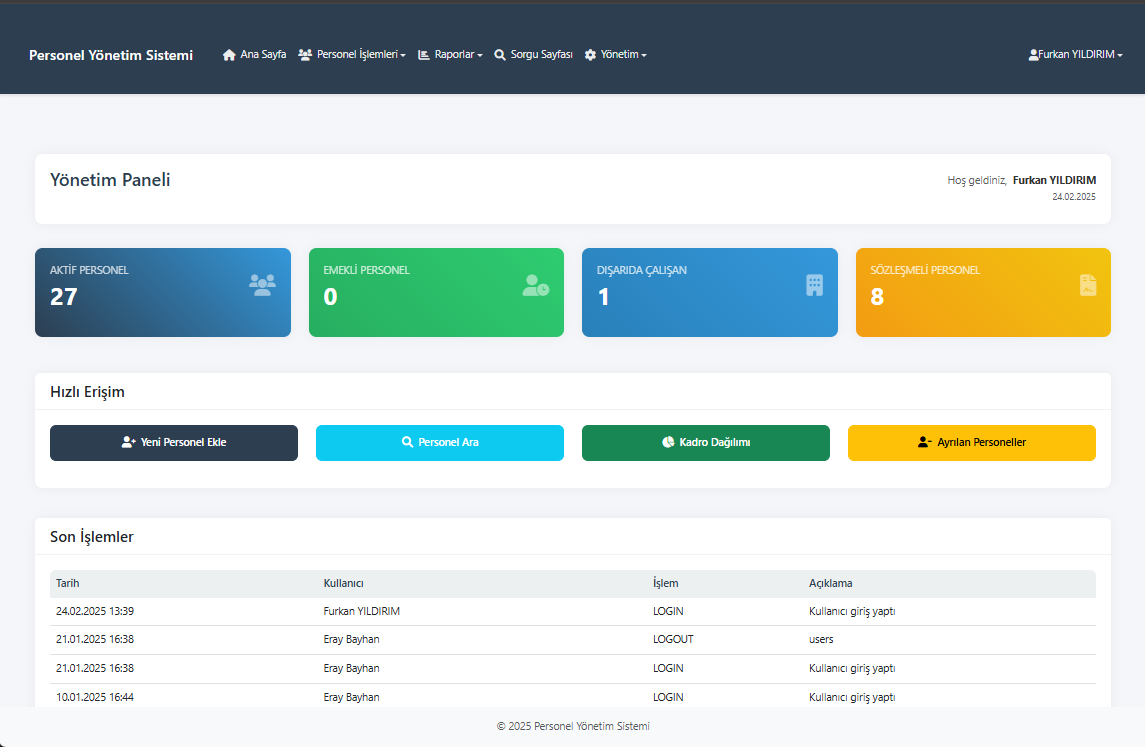Click the chart icon beside Raporlar

[424, 55]
